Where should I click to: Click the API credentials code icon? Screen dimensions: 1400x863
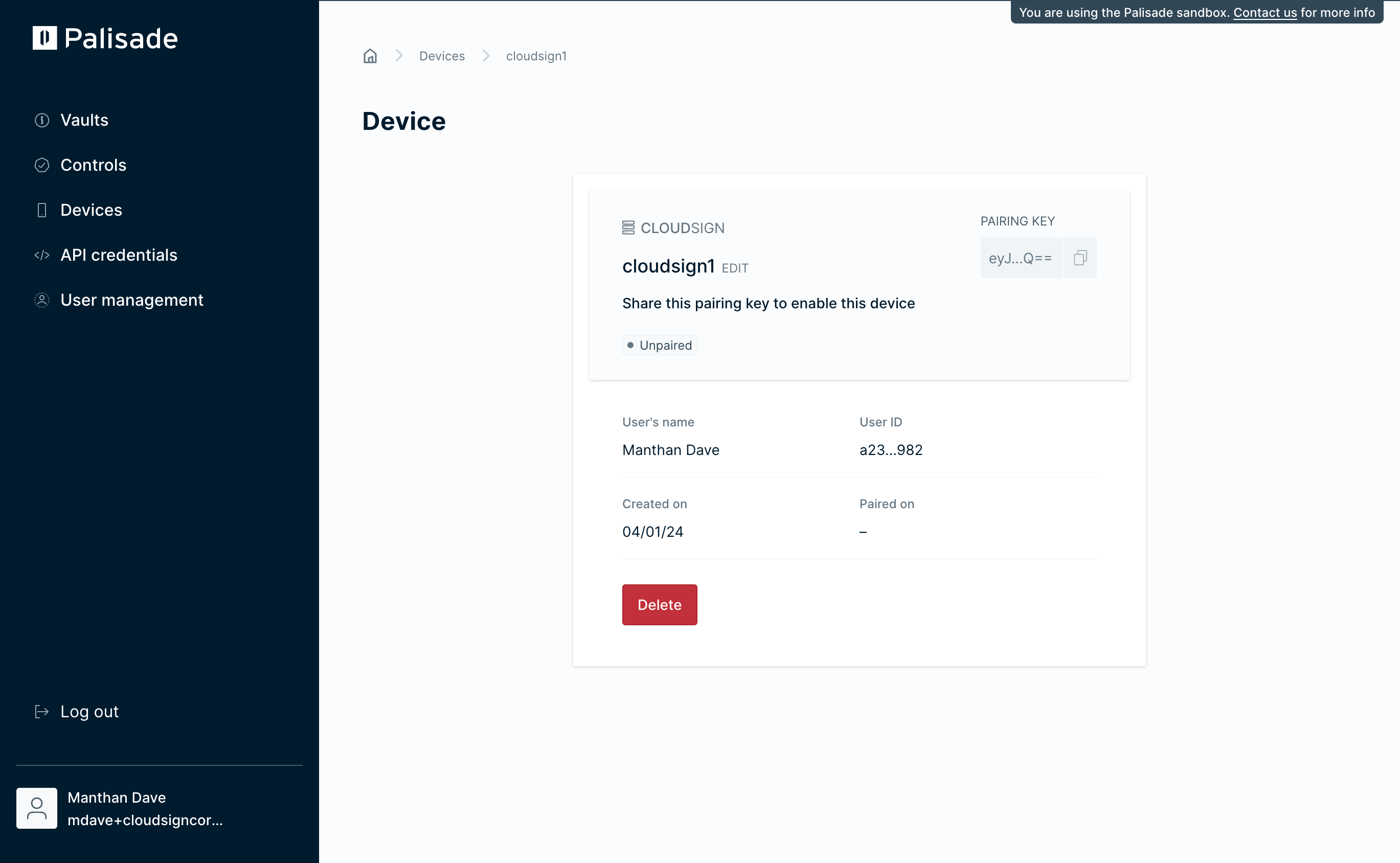click(x=41, y=255)
